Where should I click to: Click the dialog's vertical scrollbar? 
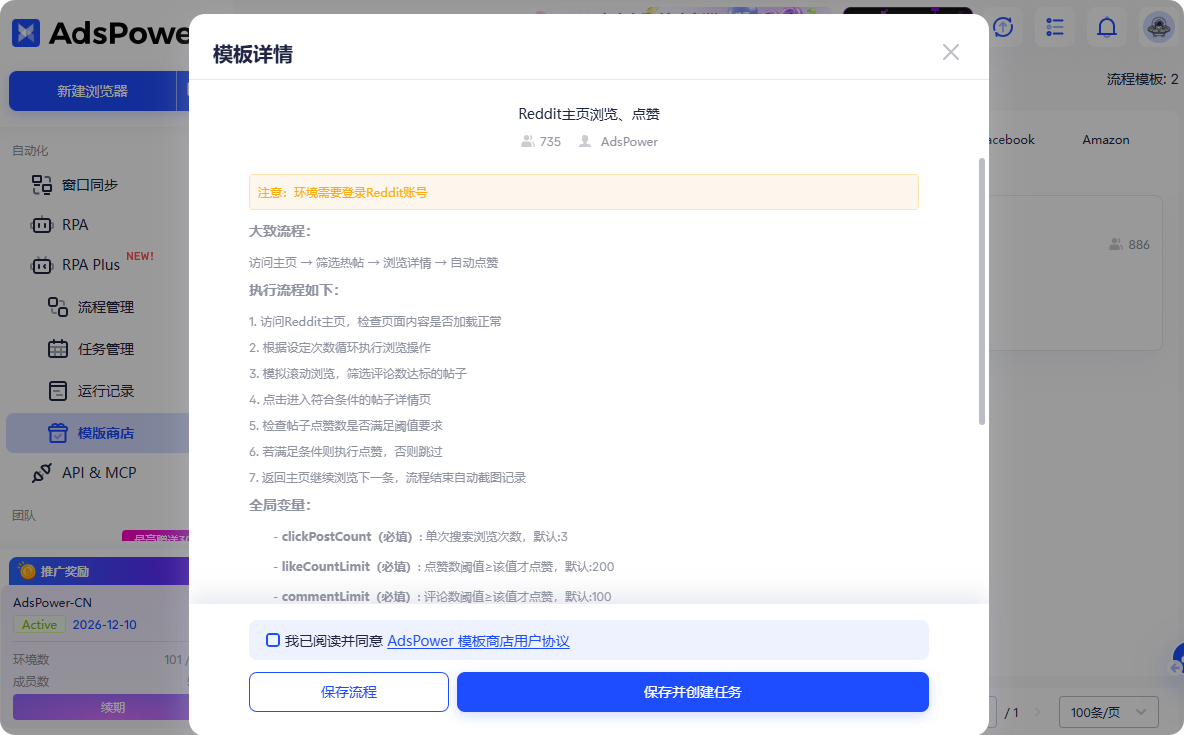(982, 292)
